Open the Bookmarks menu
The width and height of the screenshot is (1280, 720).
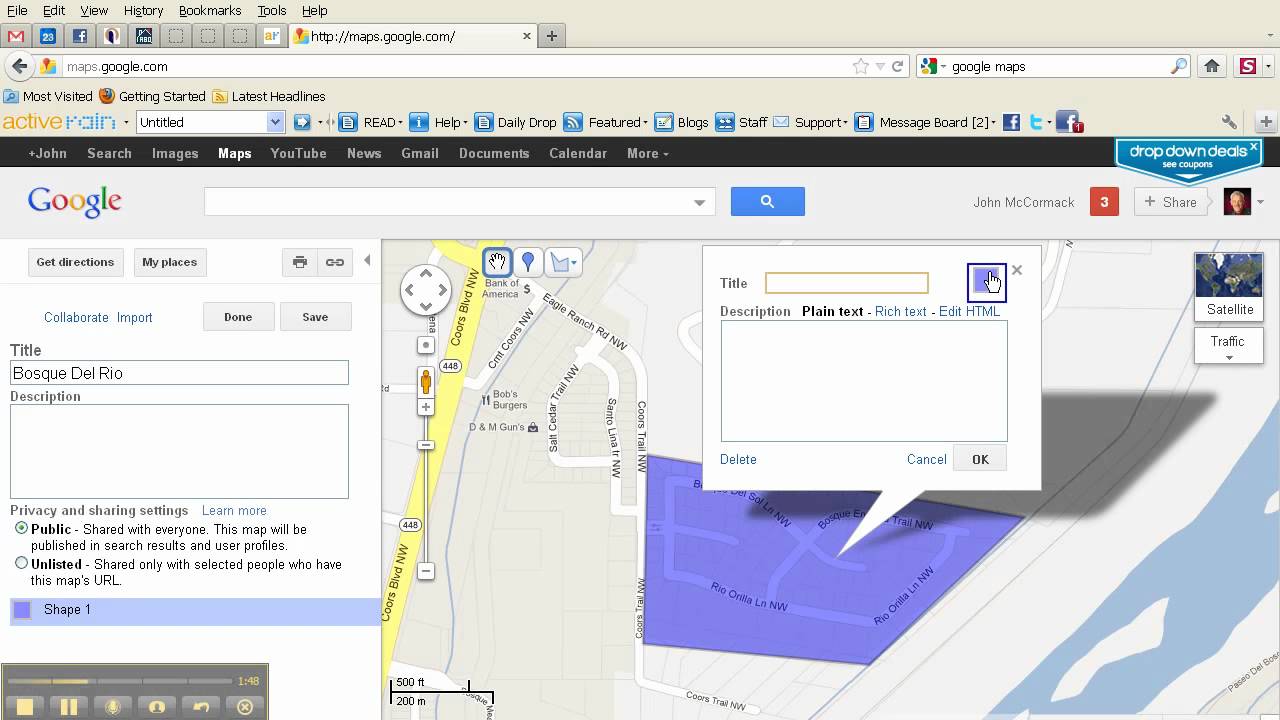pos(210,10)
